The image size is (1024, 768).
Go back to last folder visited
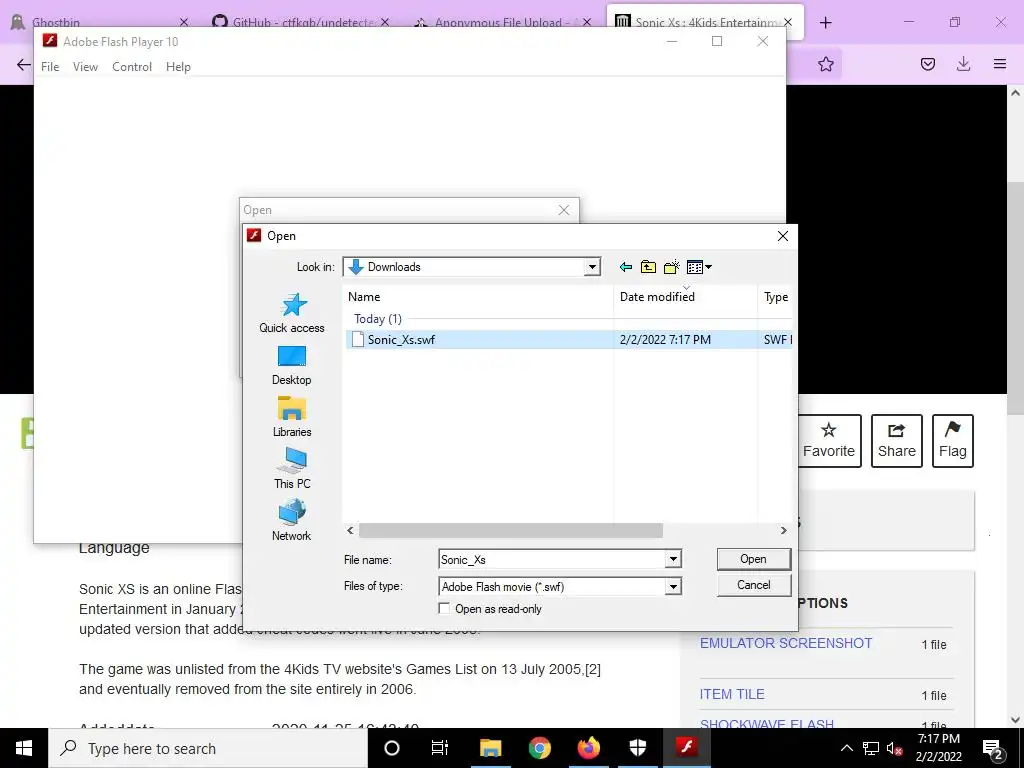click(626, 267)
